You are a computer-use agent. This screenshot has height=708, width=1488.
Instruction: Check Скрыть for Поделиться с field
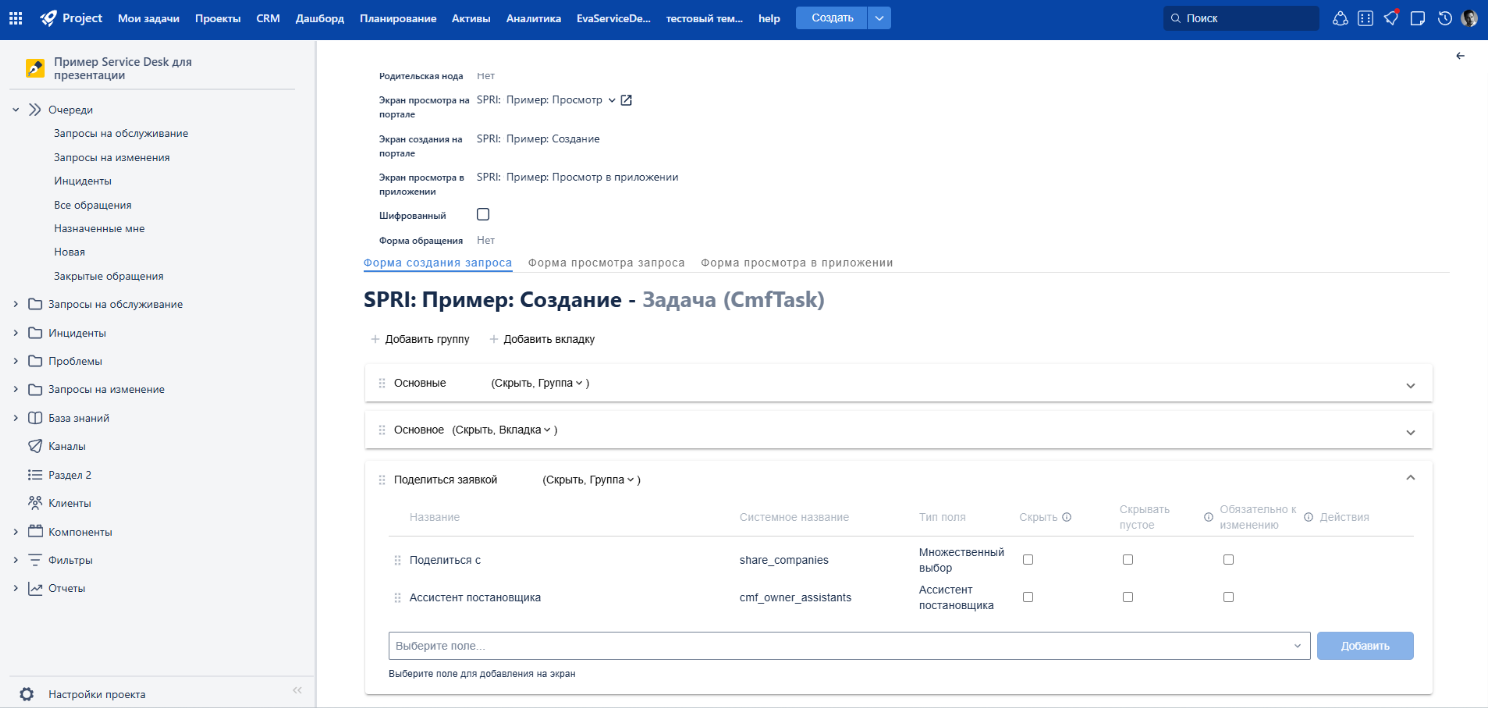1028,560
